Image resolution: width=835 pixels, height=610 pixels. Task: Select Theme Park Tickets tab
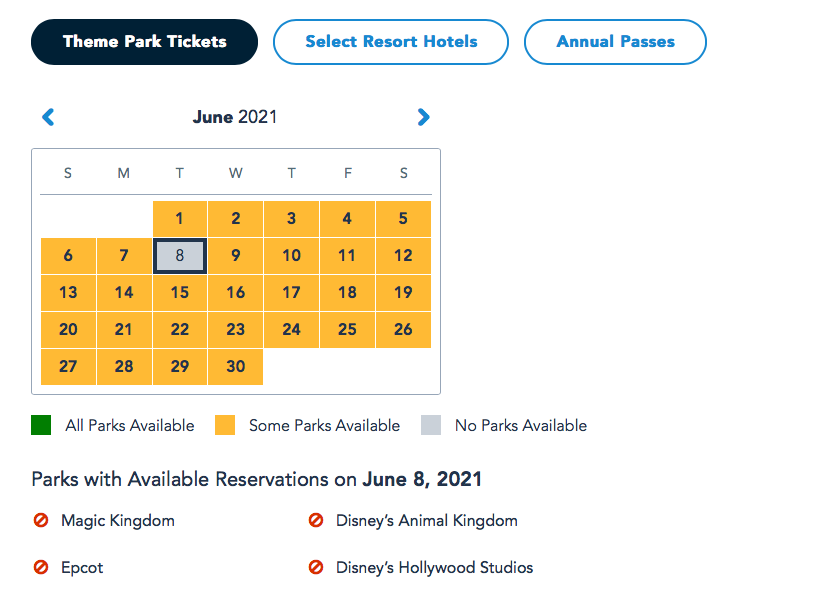click(145, 42)
